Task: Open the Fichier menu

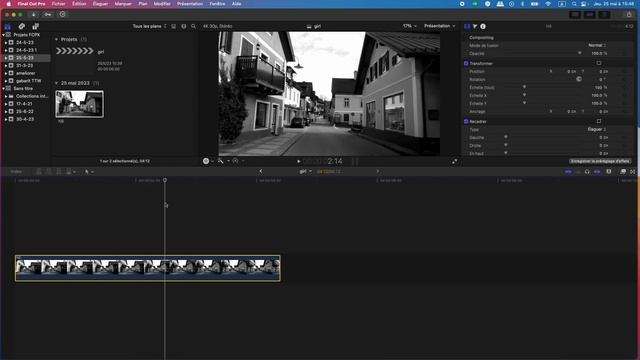Action: (x=58, y=4)
